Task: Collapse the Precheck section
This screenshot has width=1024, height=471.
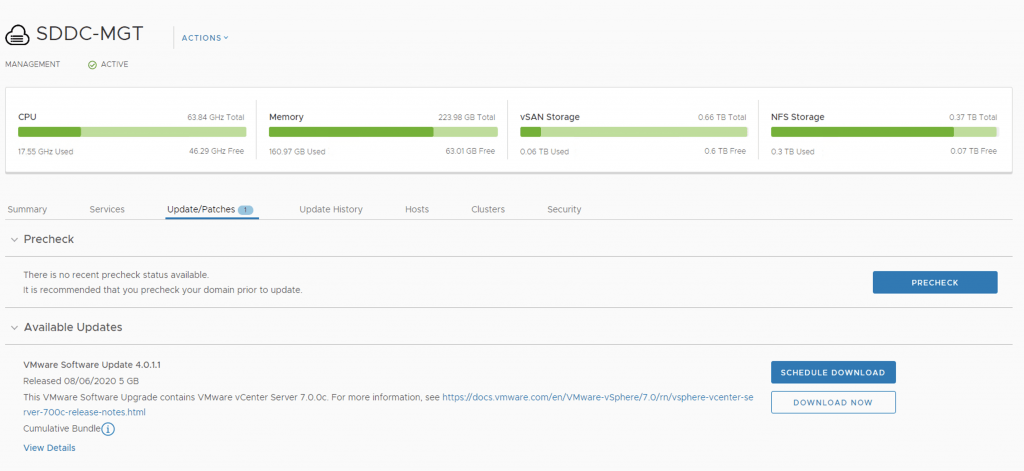Action: coord(14,240)
